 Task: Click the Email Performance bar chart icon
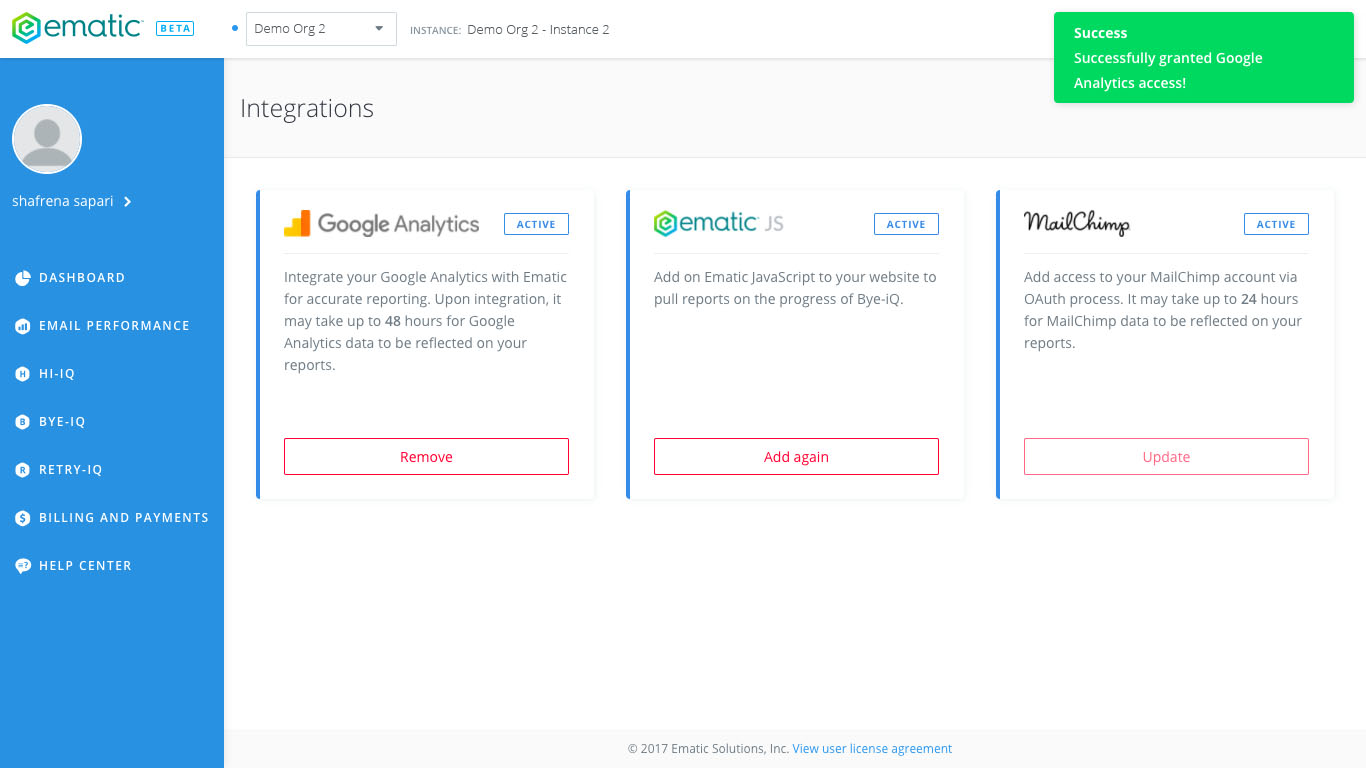click(22, 326)
